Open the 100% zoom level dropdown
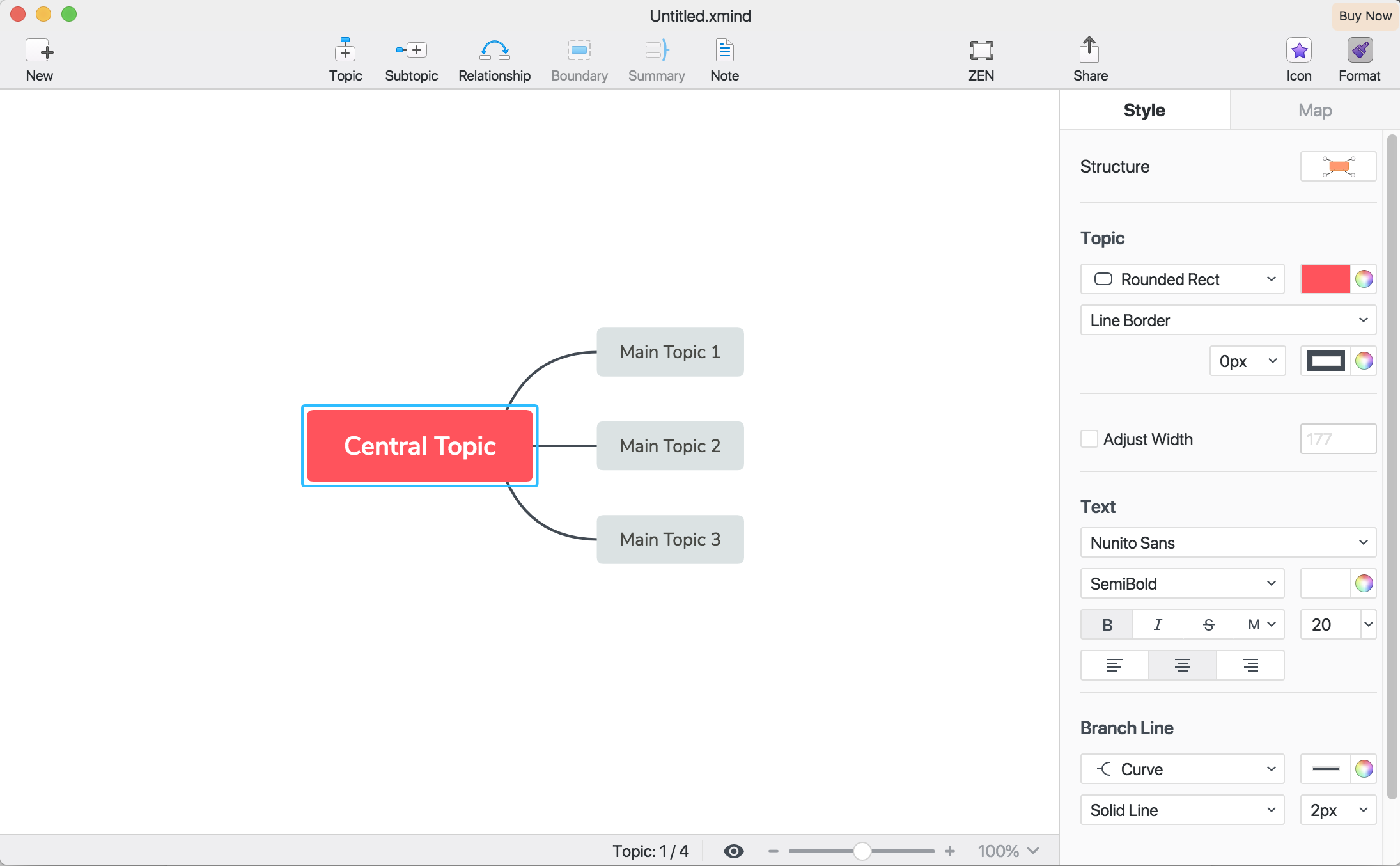Screen dimensions: 1400x866 pyautogui.click(x=1008, y=851)
